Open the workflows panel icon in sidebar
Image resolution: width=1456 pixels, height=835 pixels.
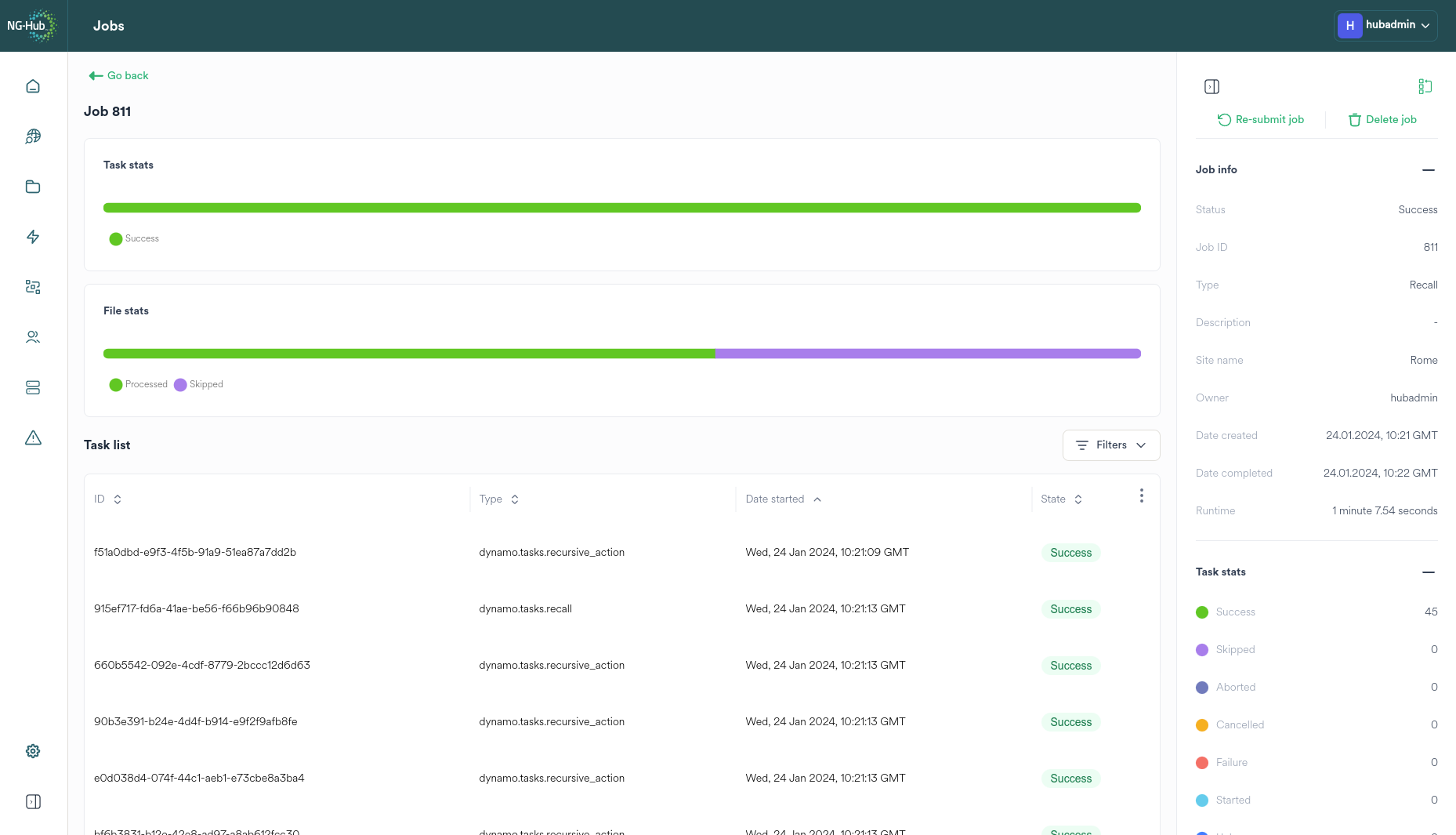(33, 287)
